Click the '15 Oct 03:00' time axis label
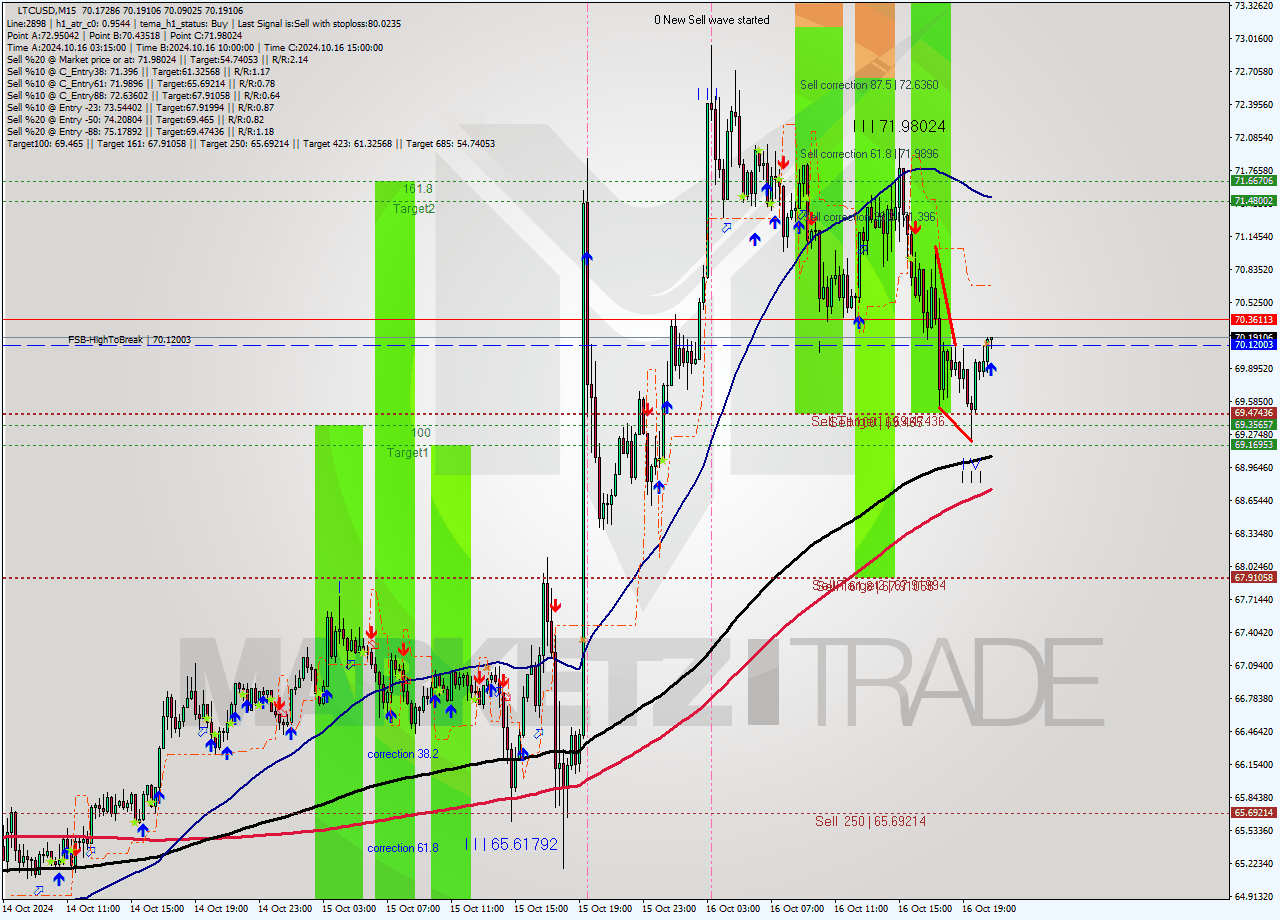Screen dimensions: 1280x920 click(349, 909)
